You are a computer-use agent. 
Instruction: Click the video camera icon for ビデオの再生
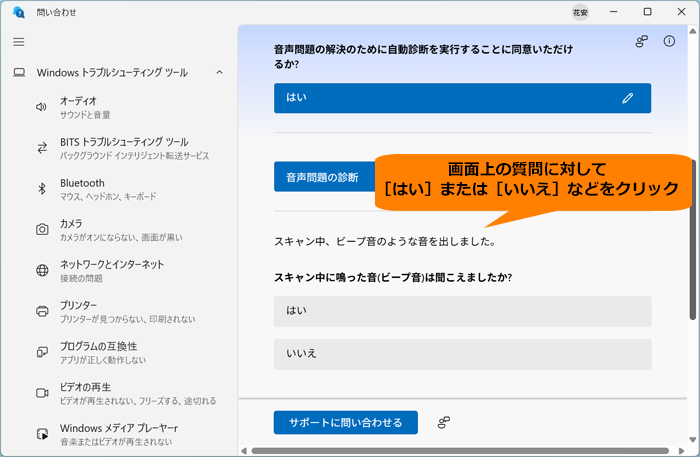[x=42, y=393]
